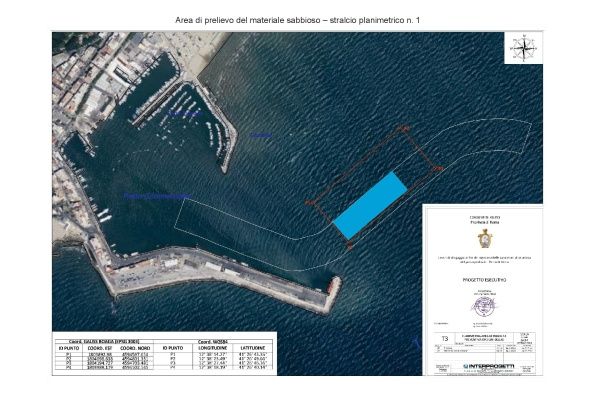
Task: Click the 'COORD. NORD' column header
Action: tap(135, 348)
